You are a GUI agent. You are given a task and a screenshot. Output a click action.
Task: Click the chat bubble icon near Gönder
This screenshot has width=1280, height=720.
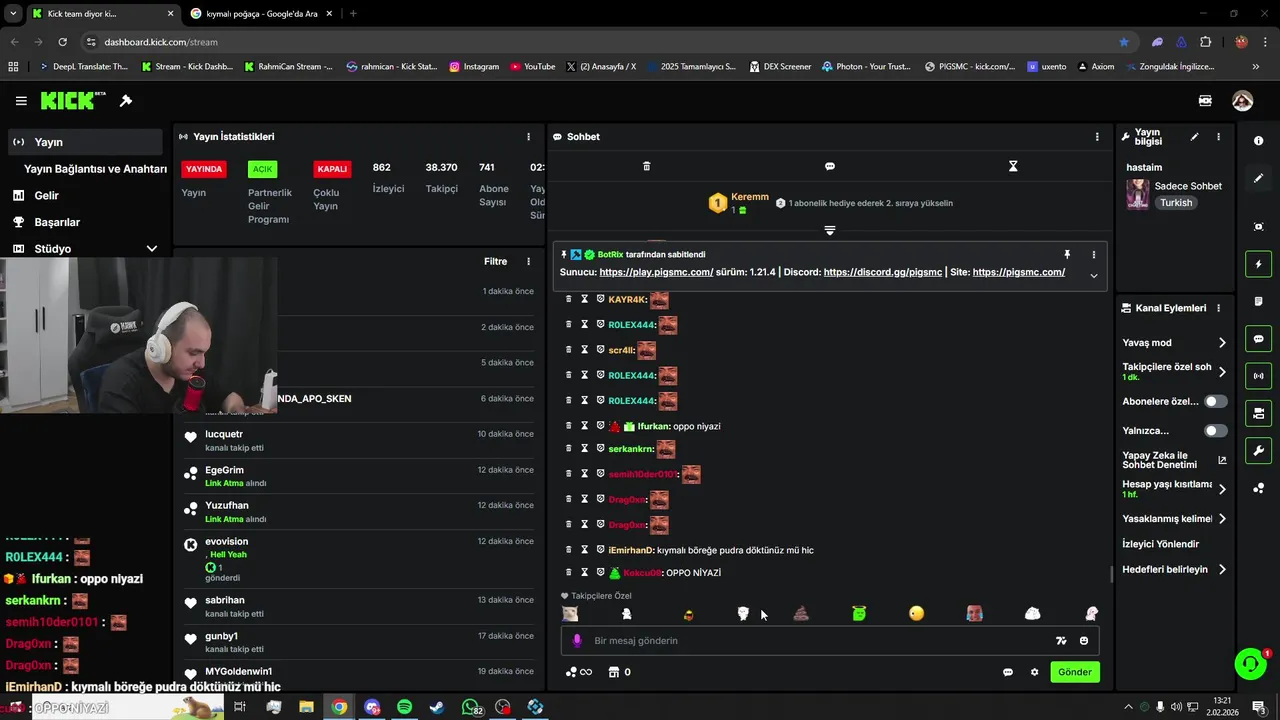point(1008,672)
